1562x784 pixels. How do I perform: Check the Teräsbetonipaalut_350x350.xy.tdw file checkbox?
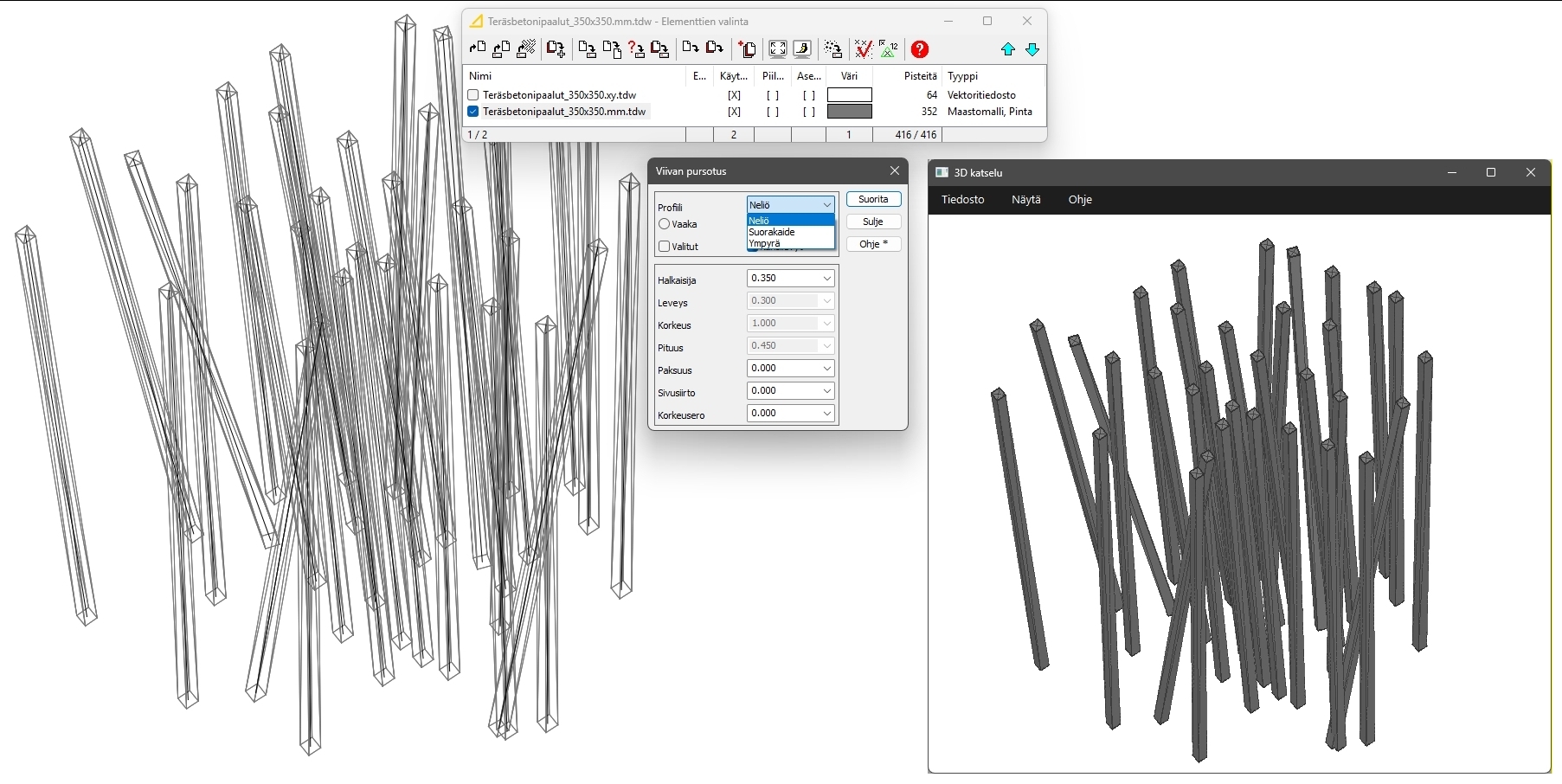point(473,95)
